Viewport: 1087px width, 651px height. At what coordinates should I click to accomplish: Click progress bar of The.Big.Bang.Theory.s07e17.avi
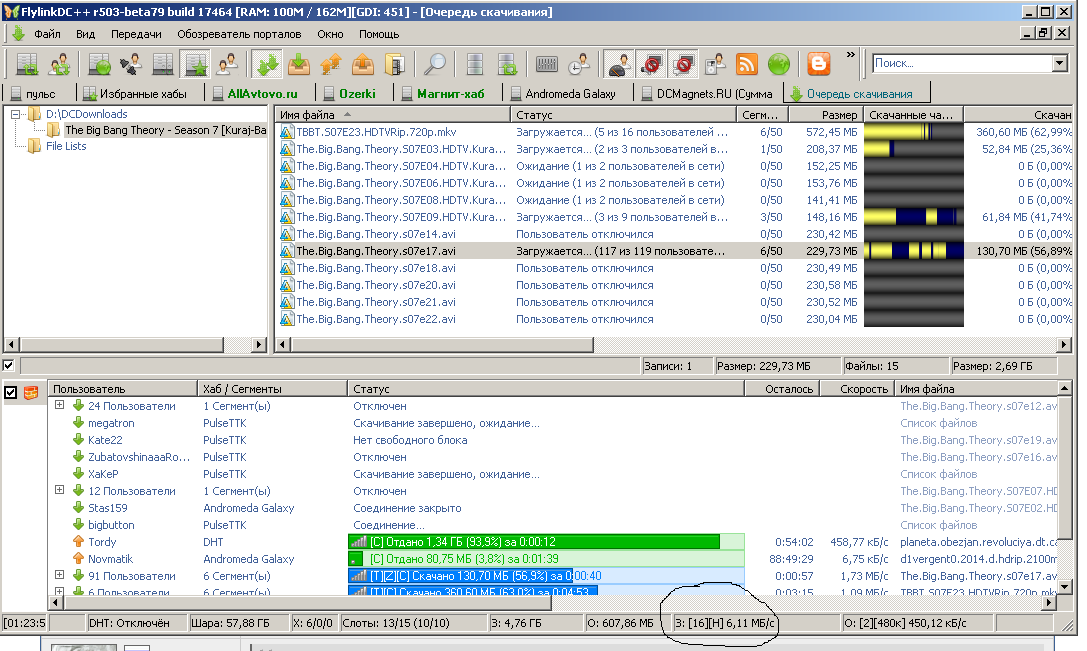tap(913, 251)
